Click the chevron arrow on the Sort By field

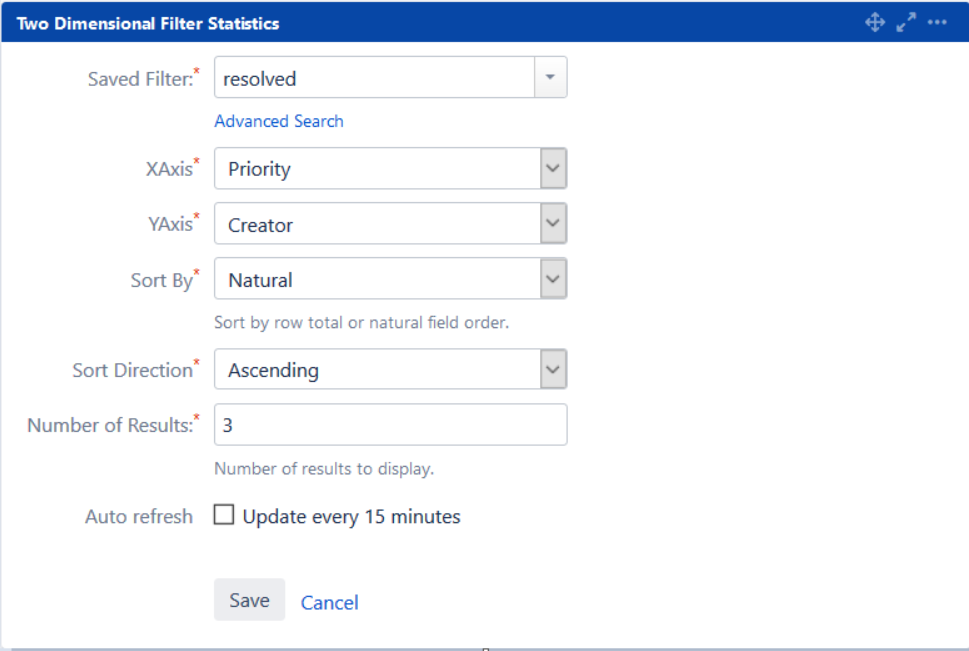pyautogui.click(x=553, y=279)
